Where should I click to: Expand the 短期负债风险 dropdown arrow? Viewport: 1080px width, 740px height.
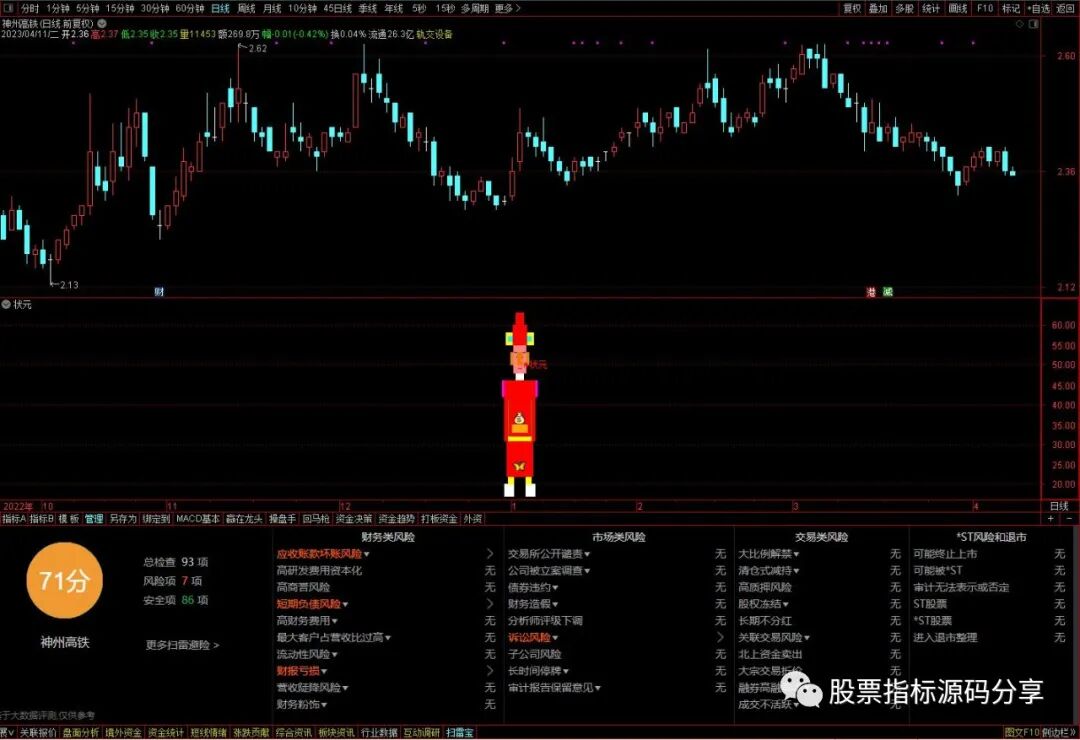click(345, 605)
